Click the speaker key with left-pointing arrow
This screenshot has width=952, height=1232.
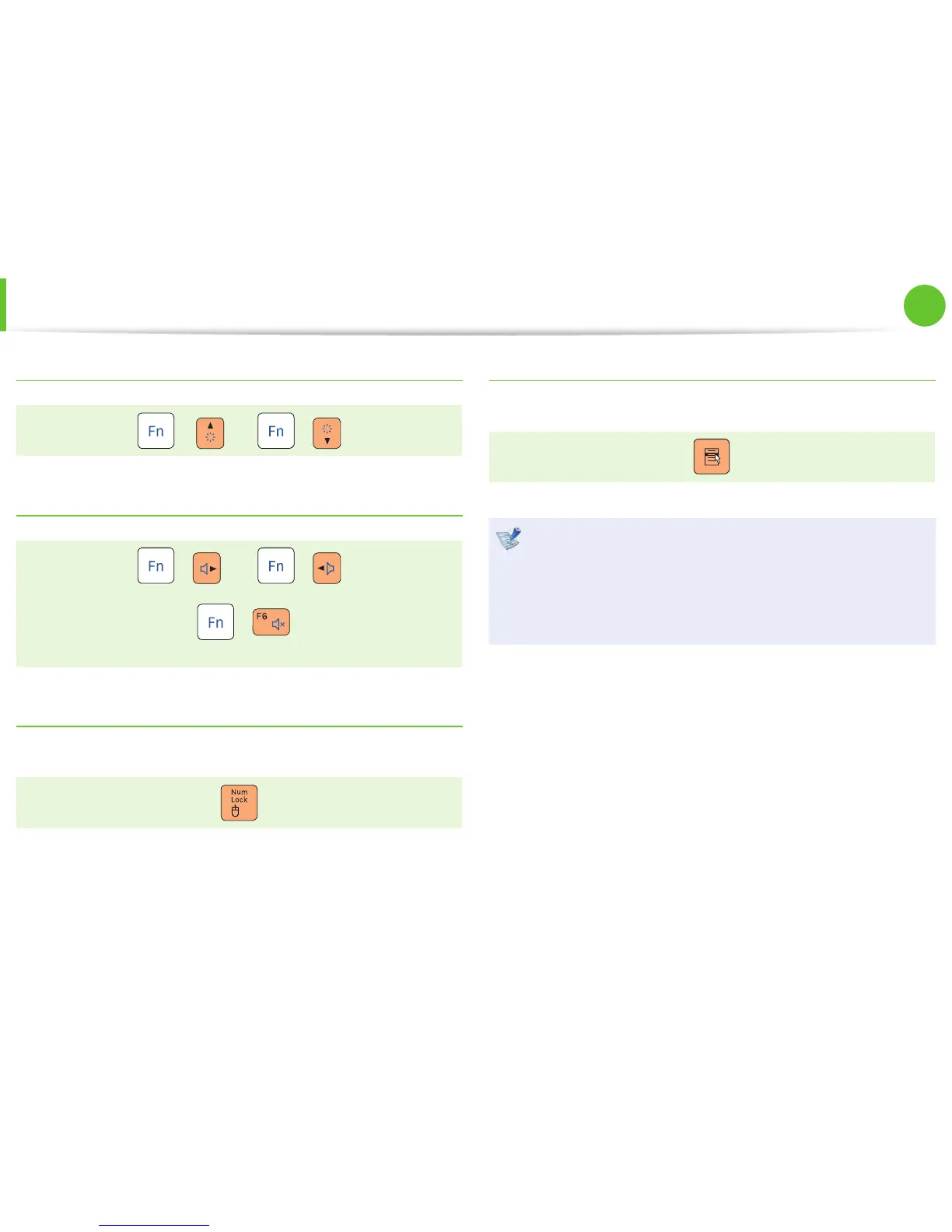pyautogui.click(x=327, y=568)
